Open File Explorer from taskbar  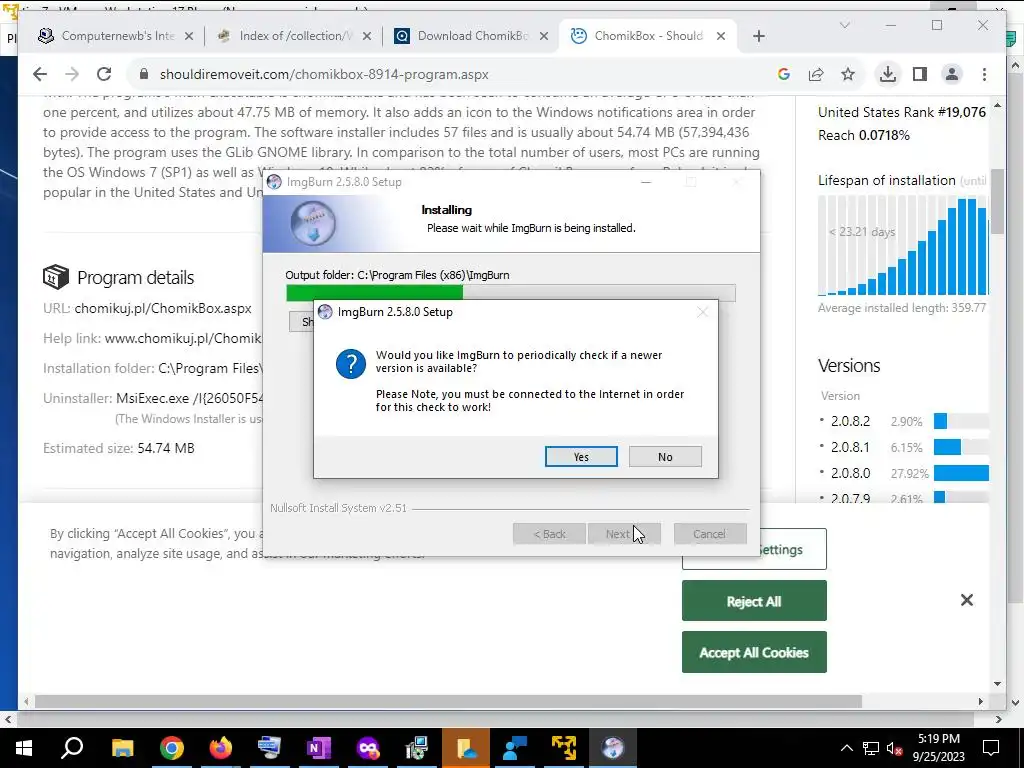point(122,748)
